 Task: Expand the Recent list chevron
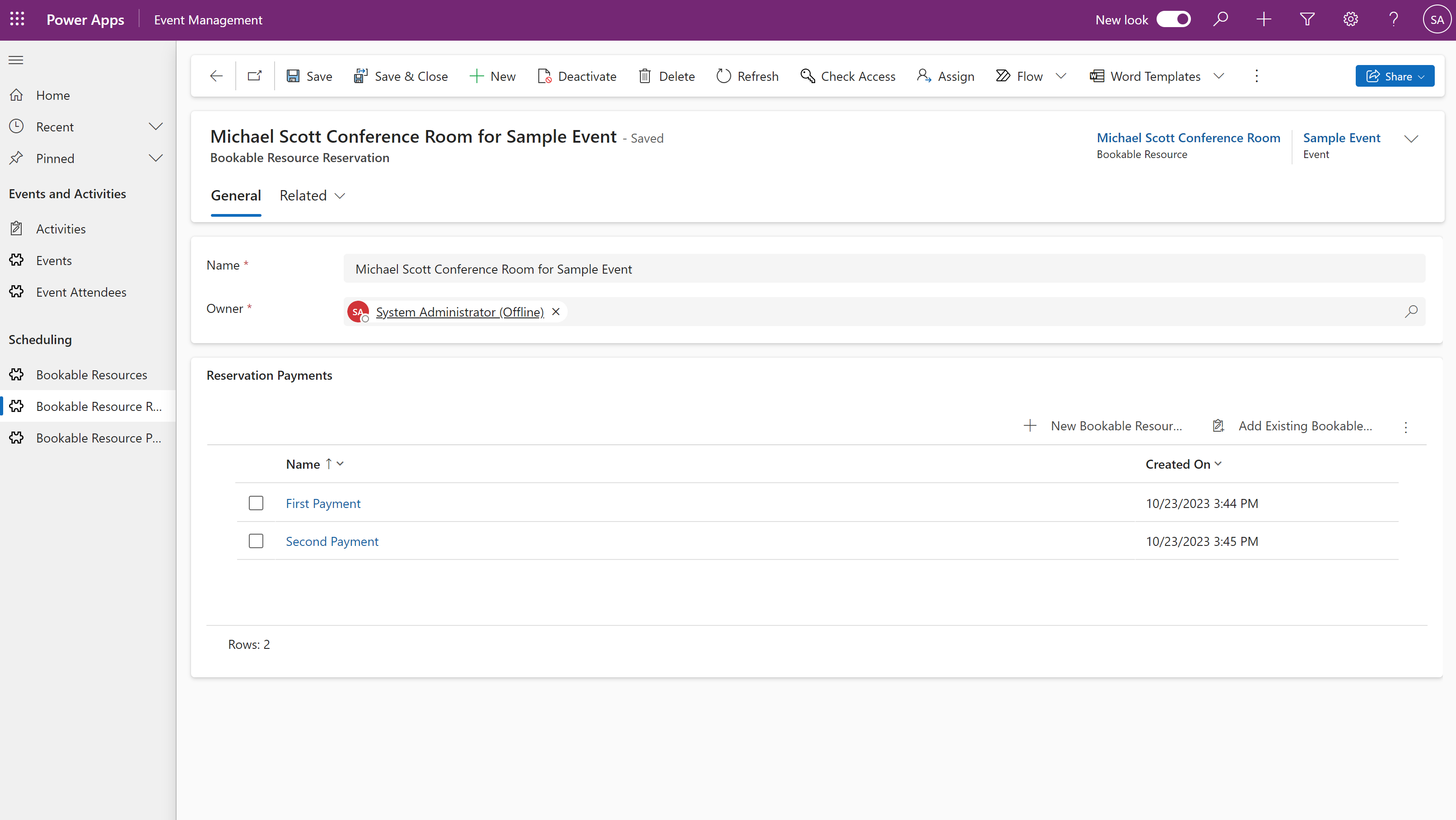pos(155,126)
